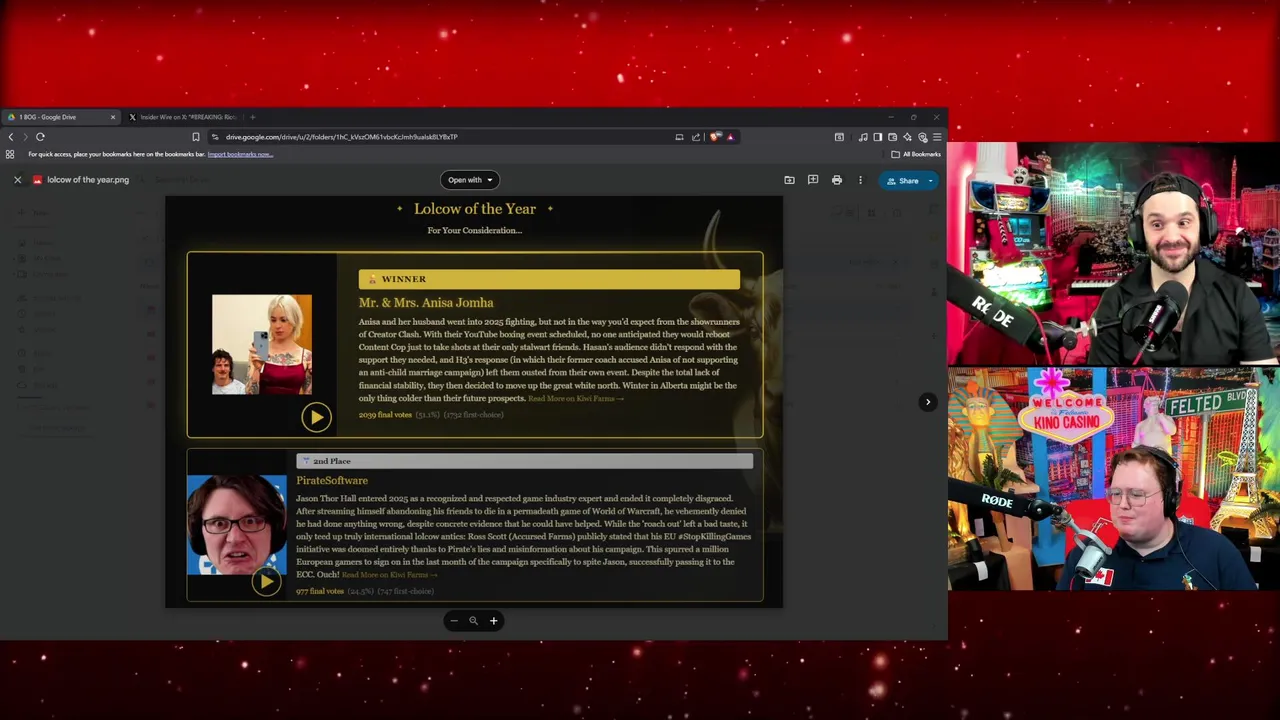Open the media control music note icon
Viewport: 1280px width, 720px height.
tap(863, 137)
